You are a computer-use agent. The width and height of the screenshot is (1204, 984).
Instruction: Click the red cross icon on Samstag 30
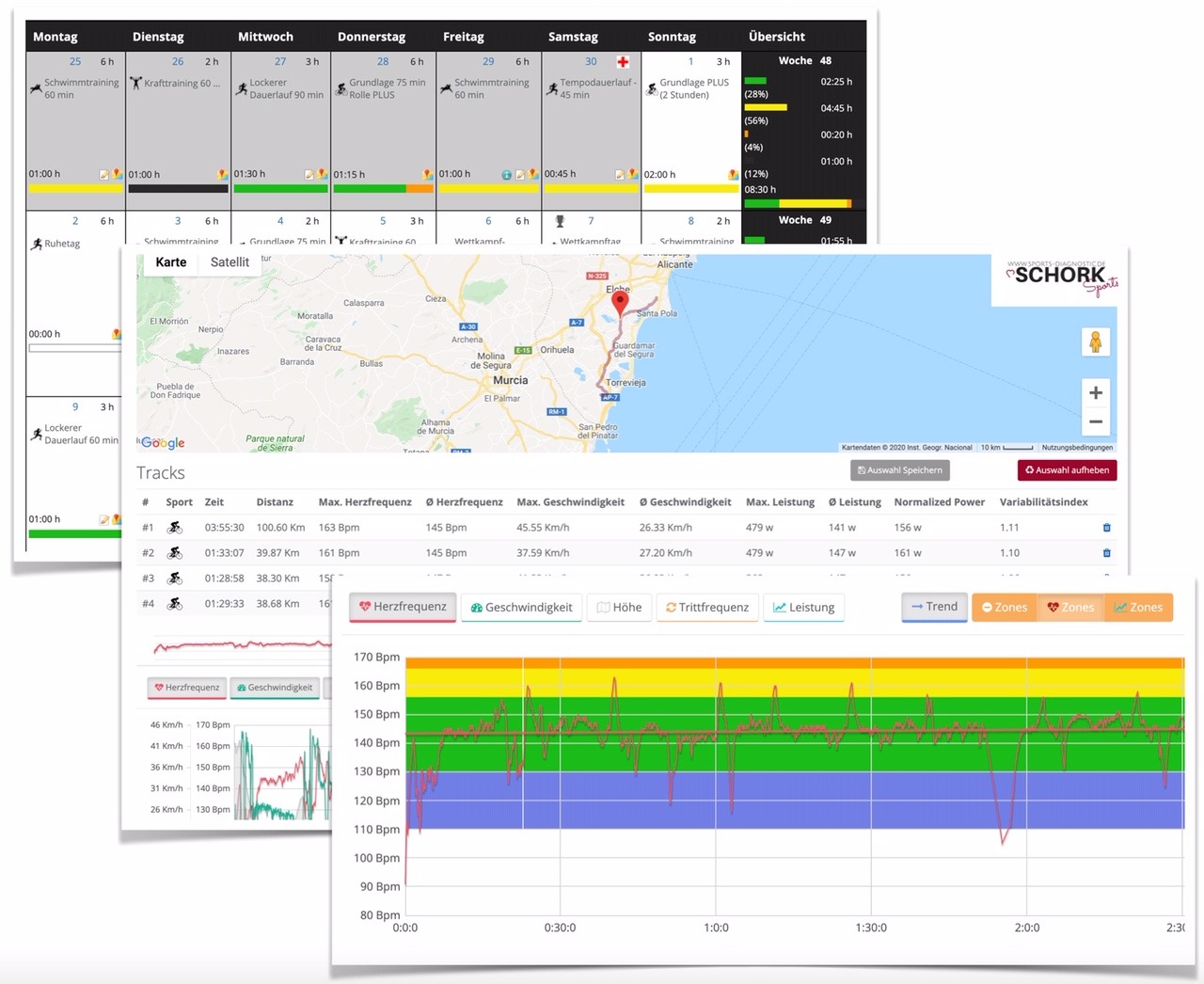(x=623, y=62)
